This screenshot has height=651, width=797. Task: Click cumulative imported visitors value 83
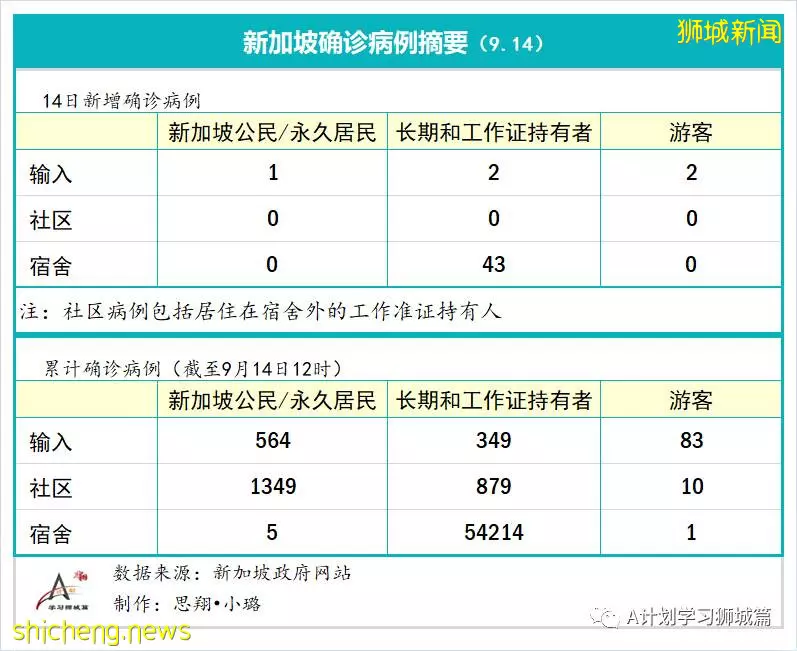(x=691, y=440)
